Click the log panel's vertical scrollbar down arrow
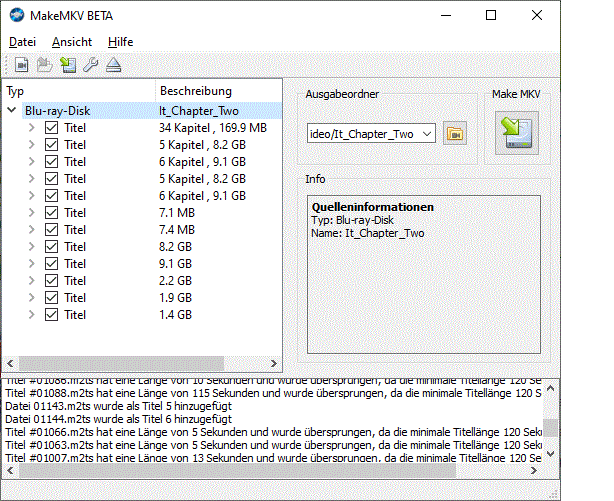This screenshot has width=614, height=501. (551, 453)
